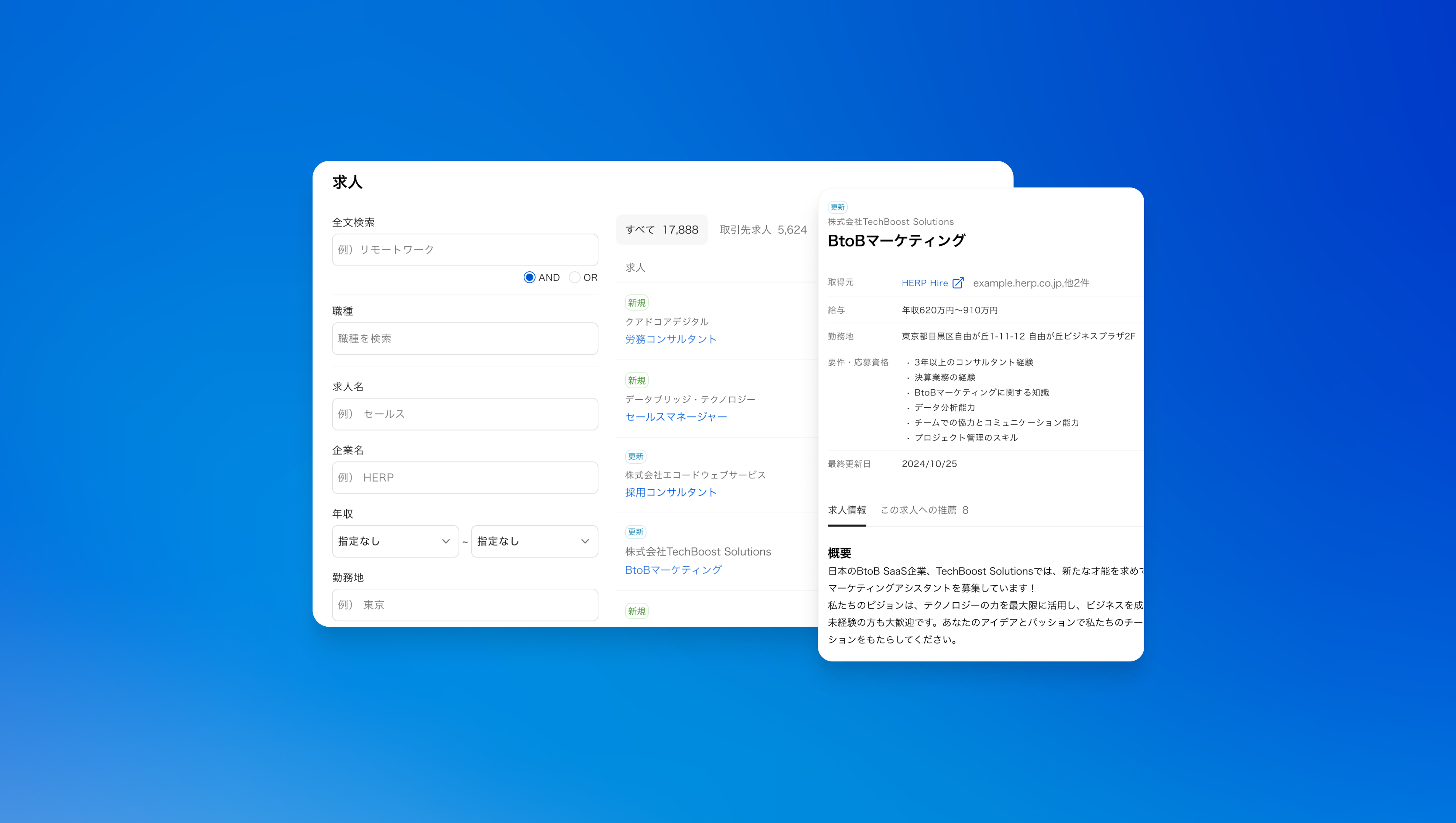
Task: Select the 求人情報 tab
Action: click(x=847, y=510)
